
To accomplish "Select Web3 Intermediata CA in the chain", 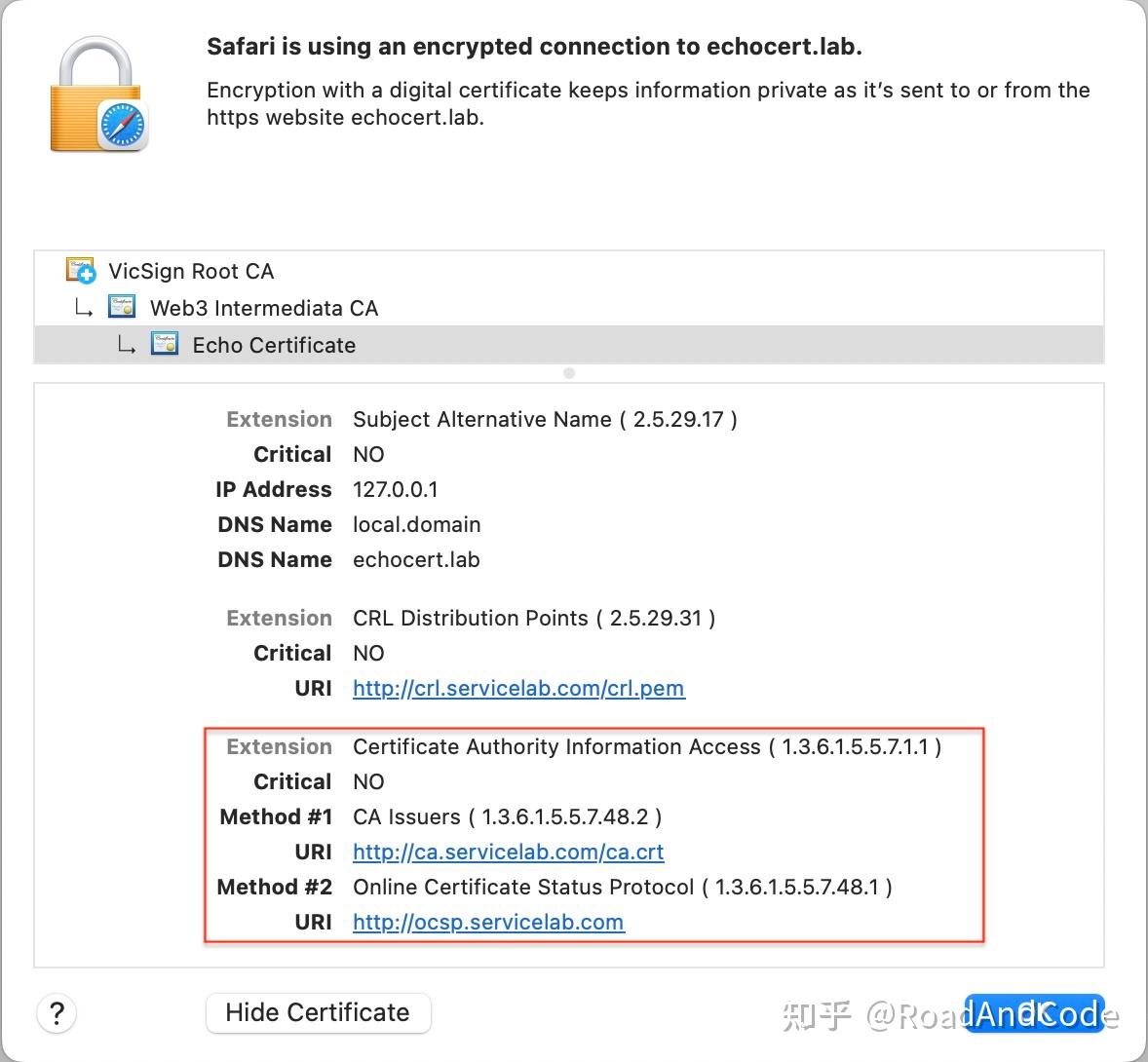I will 263,308.
